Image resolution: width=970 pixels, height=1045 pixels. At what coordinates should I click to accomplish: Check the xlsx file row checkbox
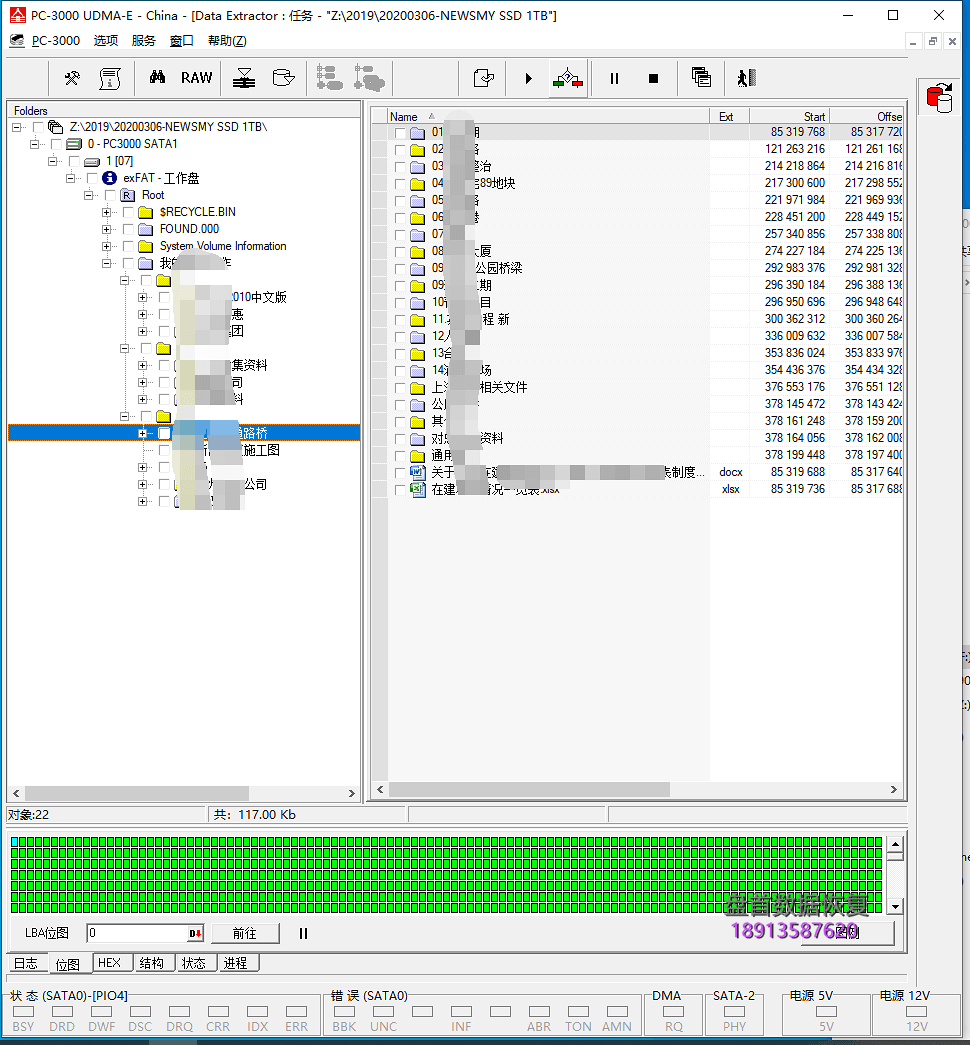pyautogui.click(x=400, y=490)
